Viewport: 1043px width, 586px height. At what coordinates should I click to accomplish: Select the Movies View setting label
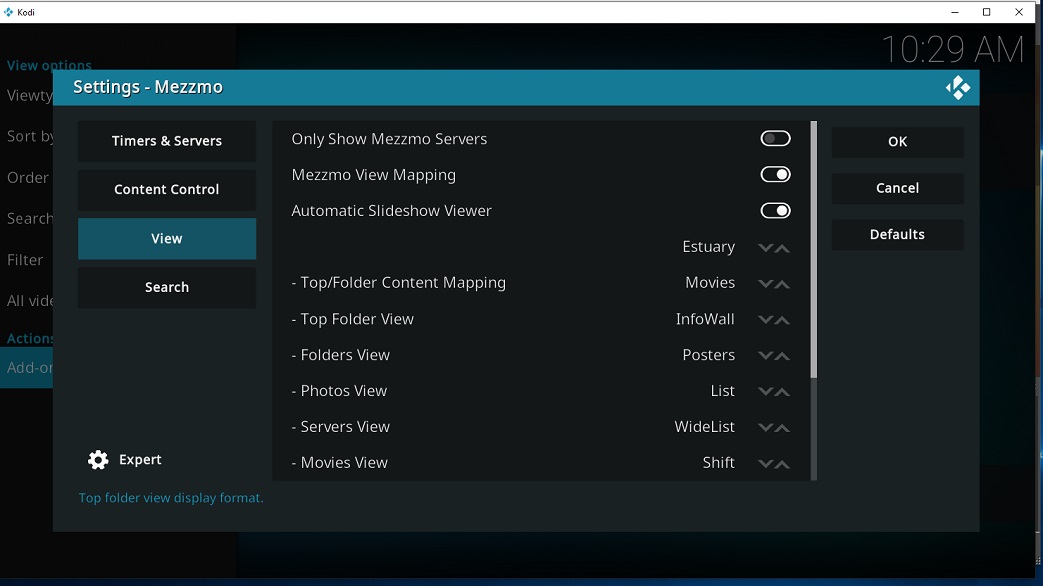point(339,462)
